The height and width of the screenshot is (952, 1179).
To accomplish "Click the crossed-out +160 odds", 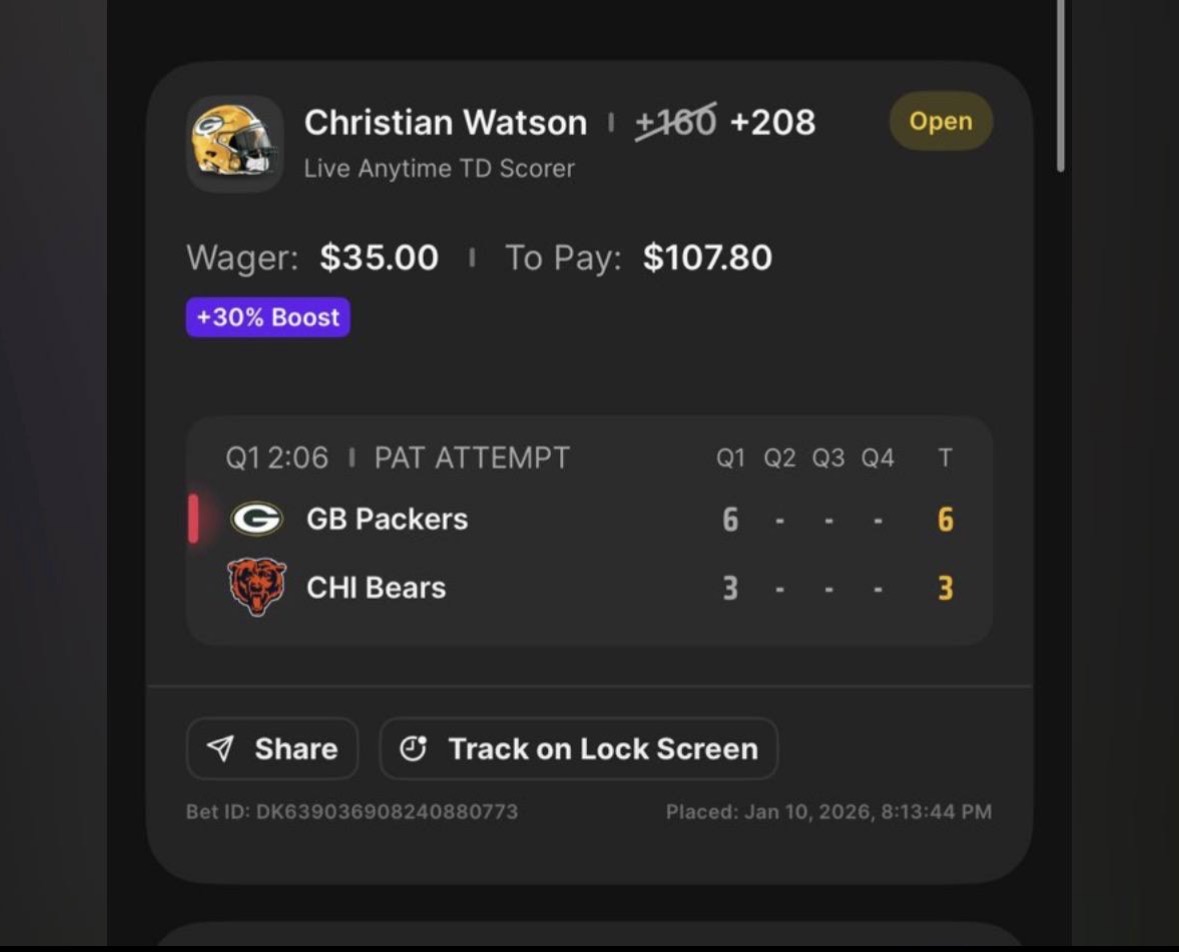I will 676,122.
